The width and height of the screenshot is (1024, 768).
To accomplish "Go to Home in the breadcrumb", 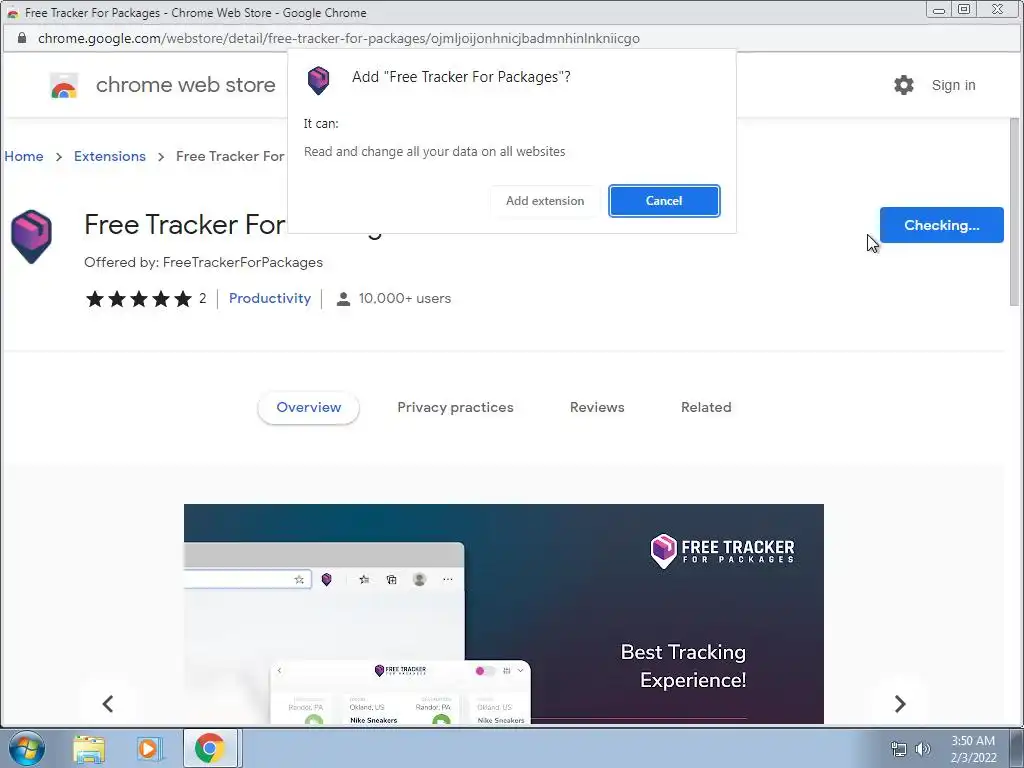I will 24,156.
